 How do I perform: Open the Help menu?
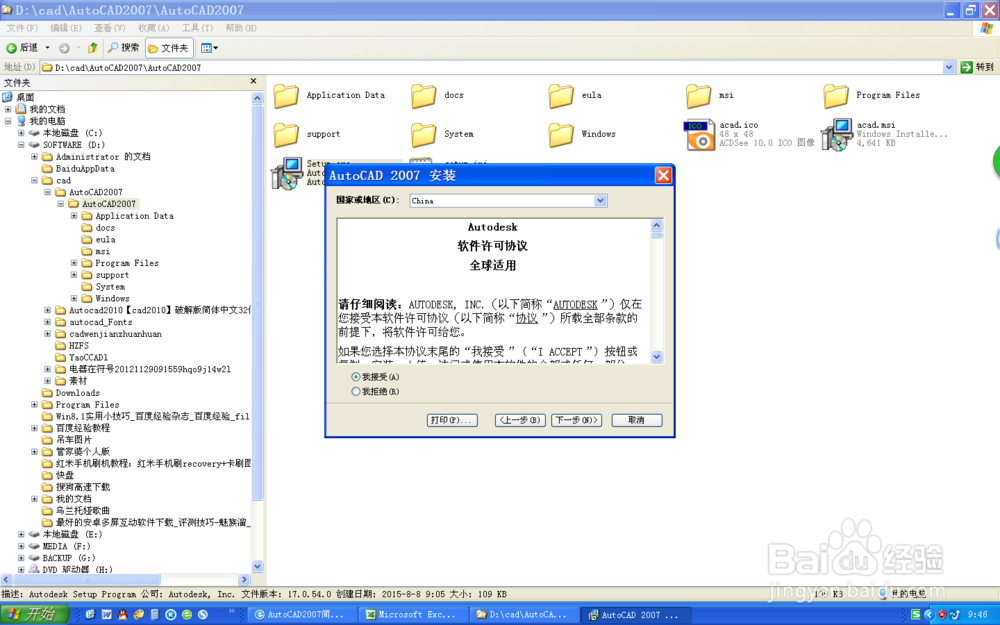pos(241,28)
